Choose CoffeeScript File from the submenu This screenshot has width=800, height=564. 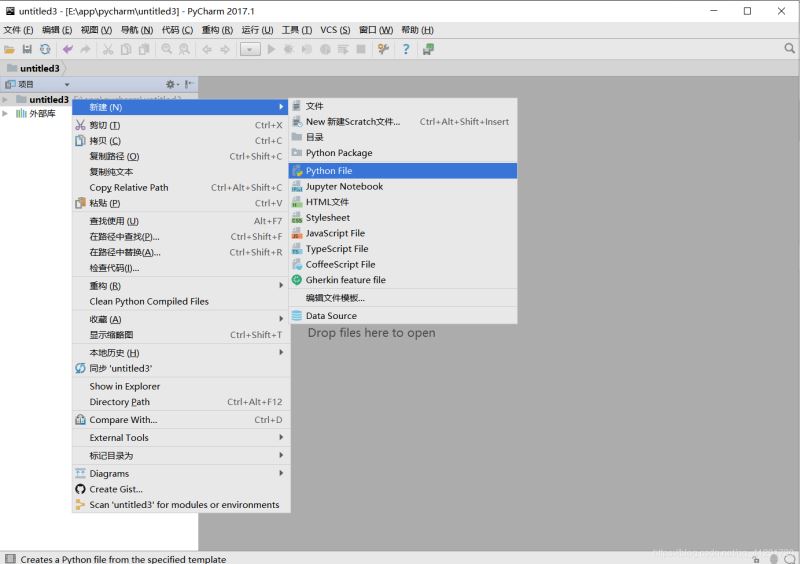[403, 264]
